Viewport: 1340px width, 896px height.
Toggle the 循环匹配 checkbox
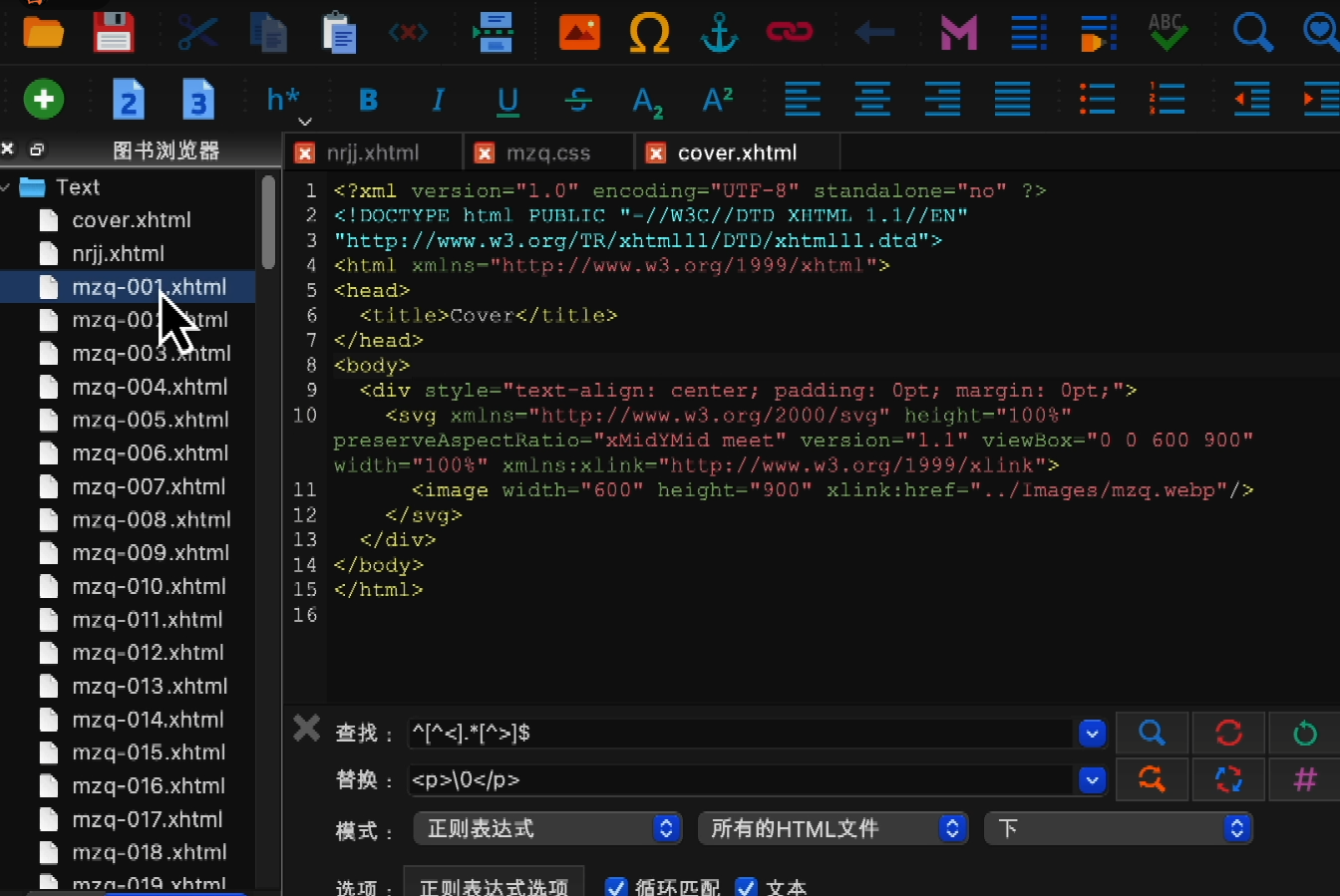pos(616,887)
